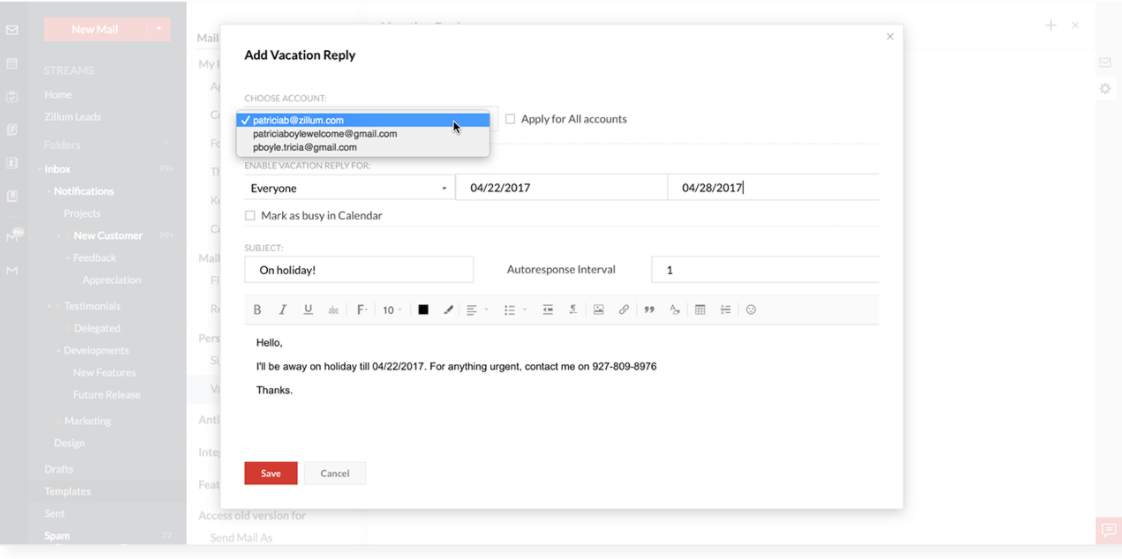Check Apply for All accounts
Image resolution: width=1122 pixels, height=559 pixels.
click(510, 120)
